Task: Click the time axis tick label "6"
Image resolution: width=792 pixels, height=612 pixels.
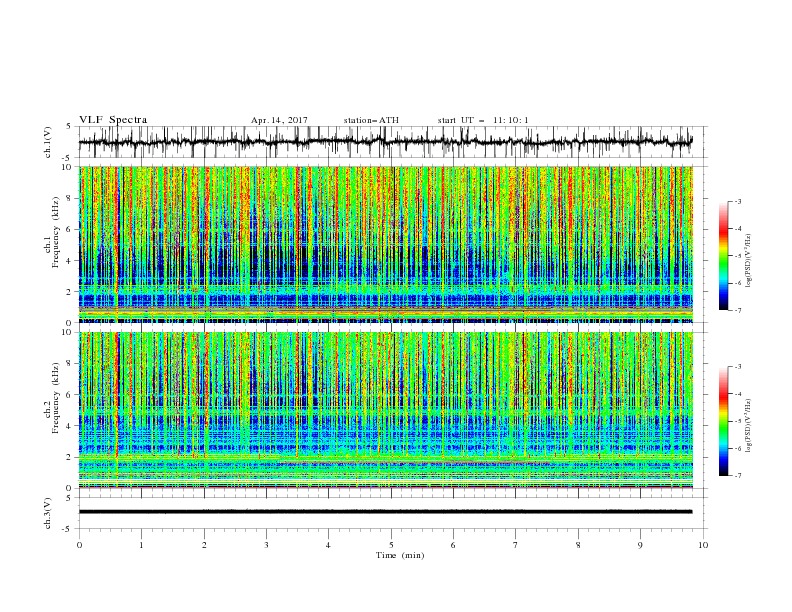Action: 453,545
